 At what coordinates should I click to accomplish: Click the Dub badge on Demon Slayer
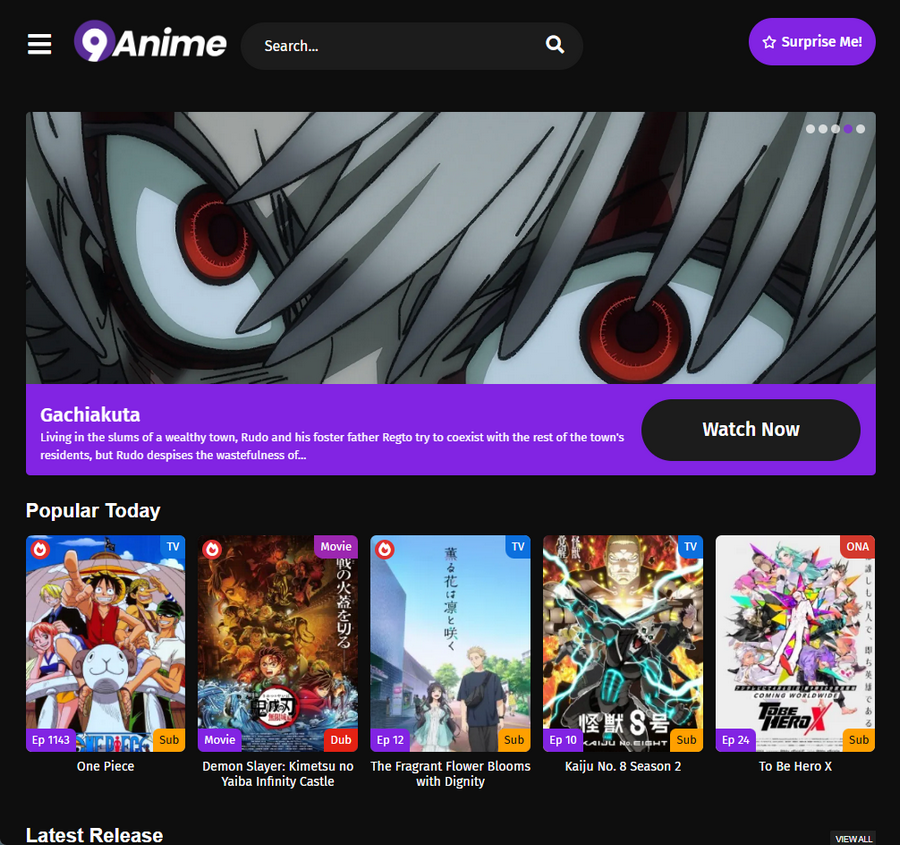pos(340,740)
